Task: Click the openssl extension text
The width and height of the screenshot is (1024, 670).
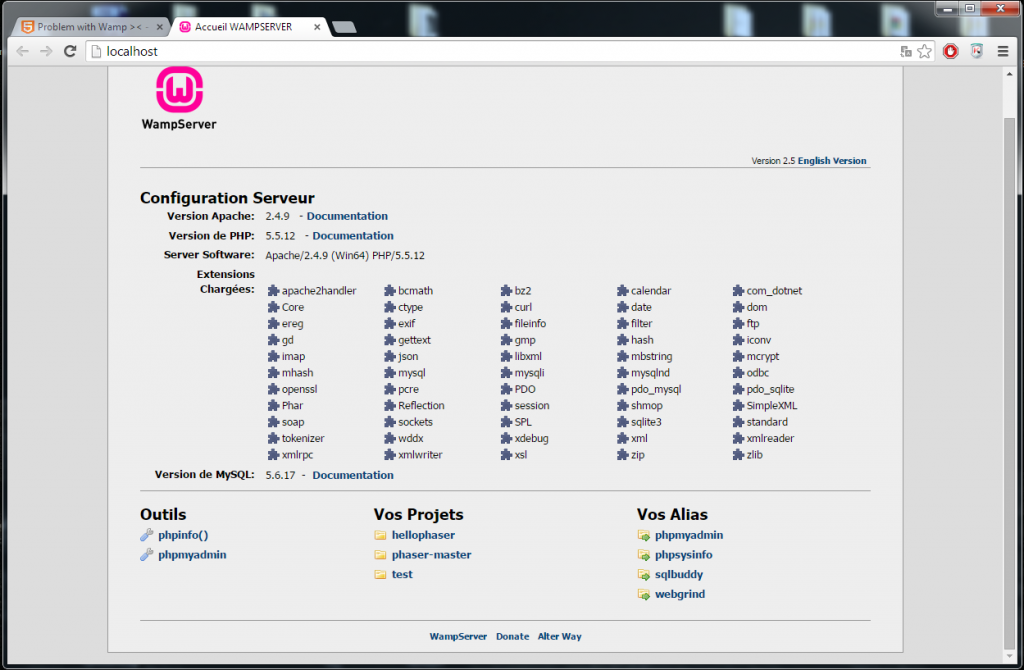Action: [299, 389]
